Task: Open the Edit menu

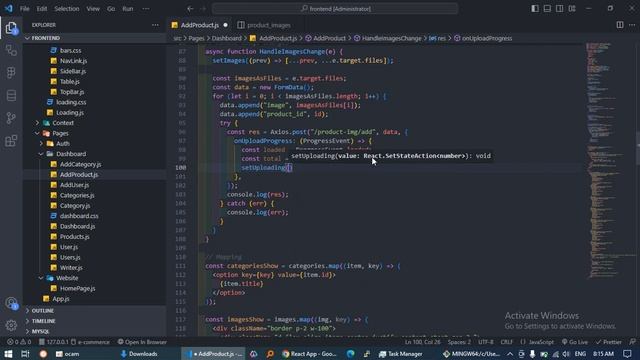Action: (x=42, y=9)
